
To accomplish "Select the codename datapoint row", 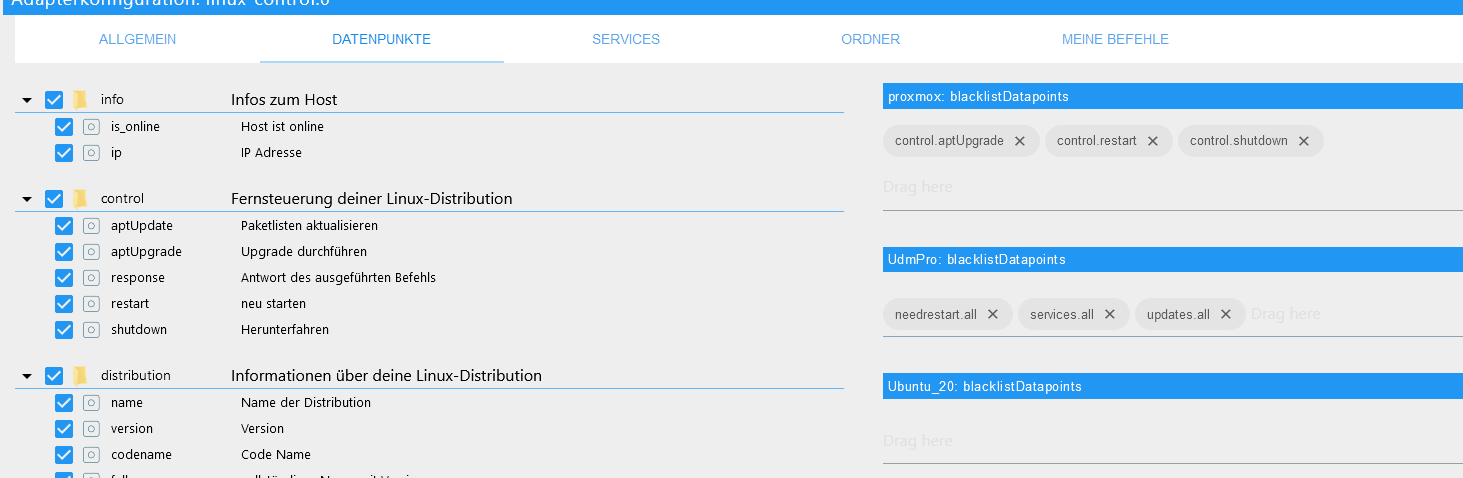I will (x=430, y=454).
